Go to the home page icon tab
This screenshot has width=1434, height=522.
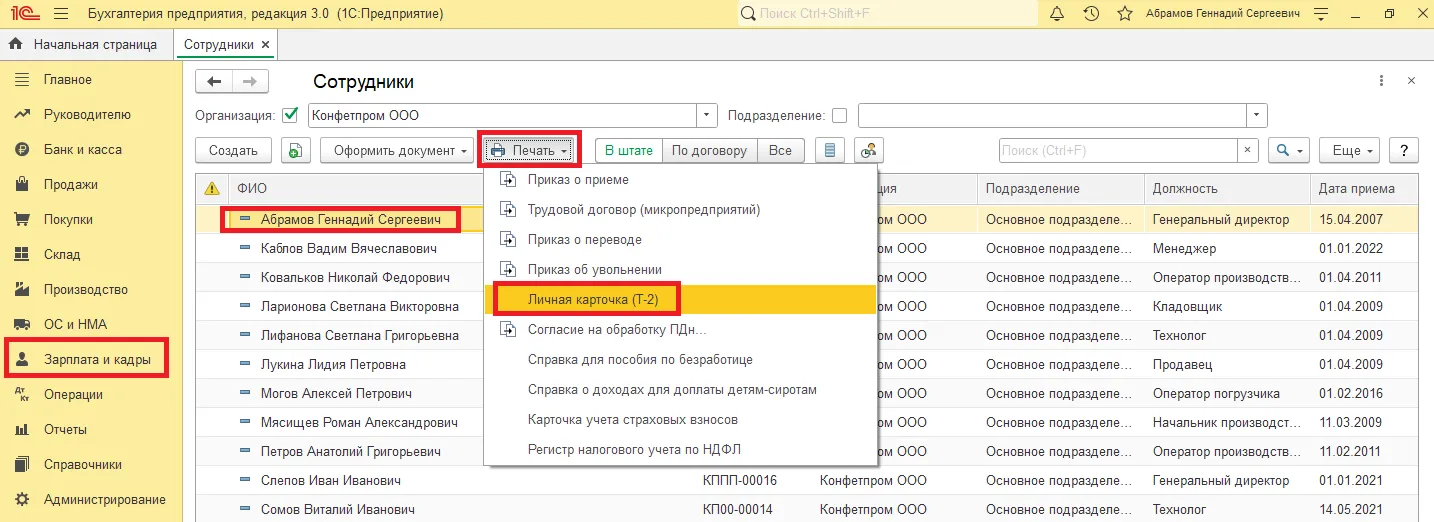tap(16, 44)
